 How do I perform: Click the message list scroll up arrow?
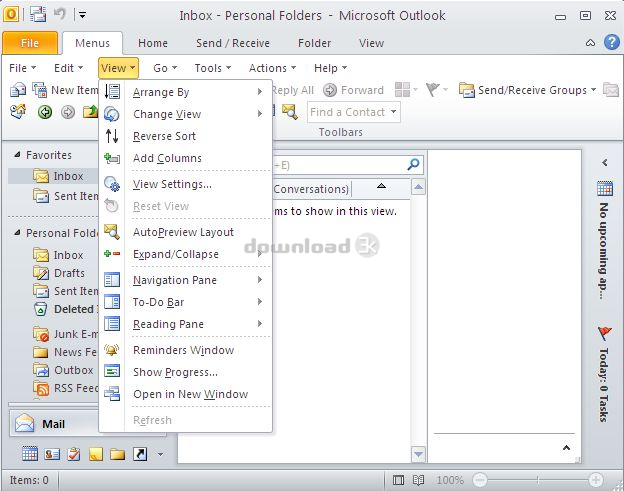(x=418, y=187)
